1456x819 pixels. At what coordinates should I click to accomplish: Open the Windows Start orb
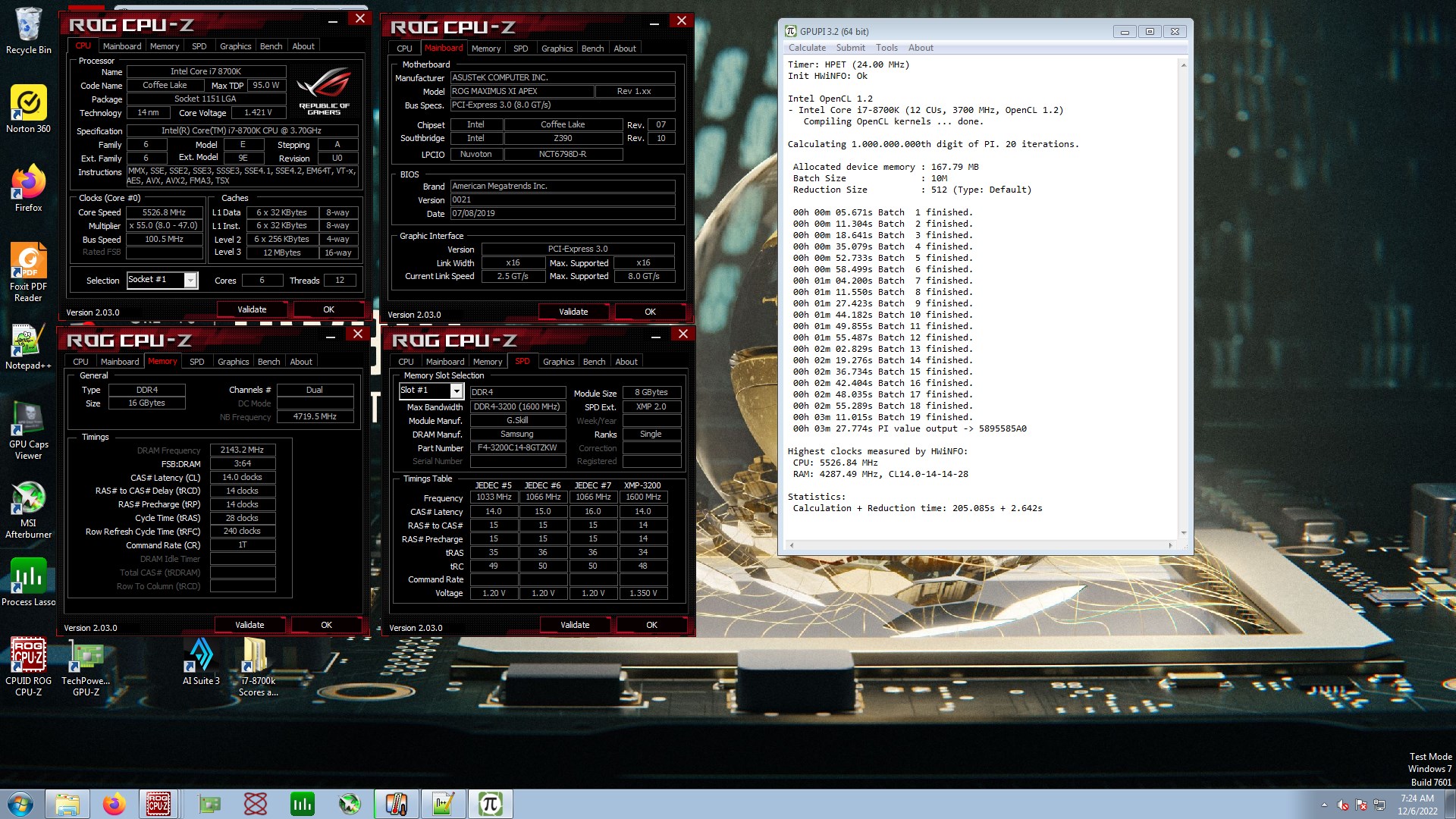[20, 804]
